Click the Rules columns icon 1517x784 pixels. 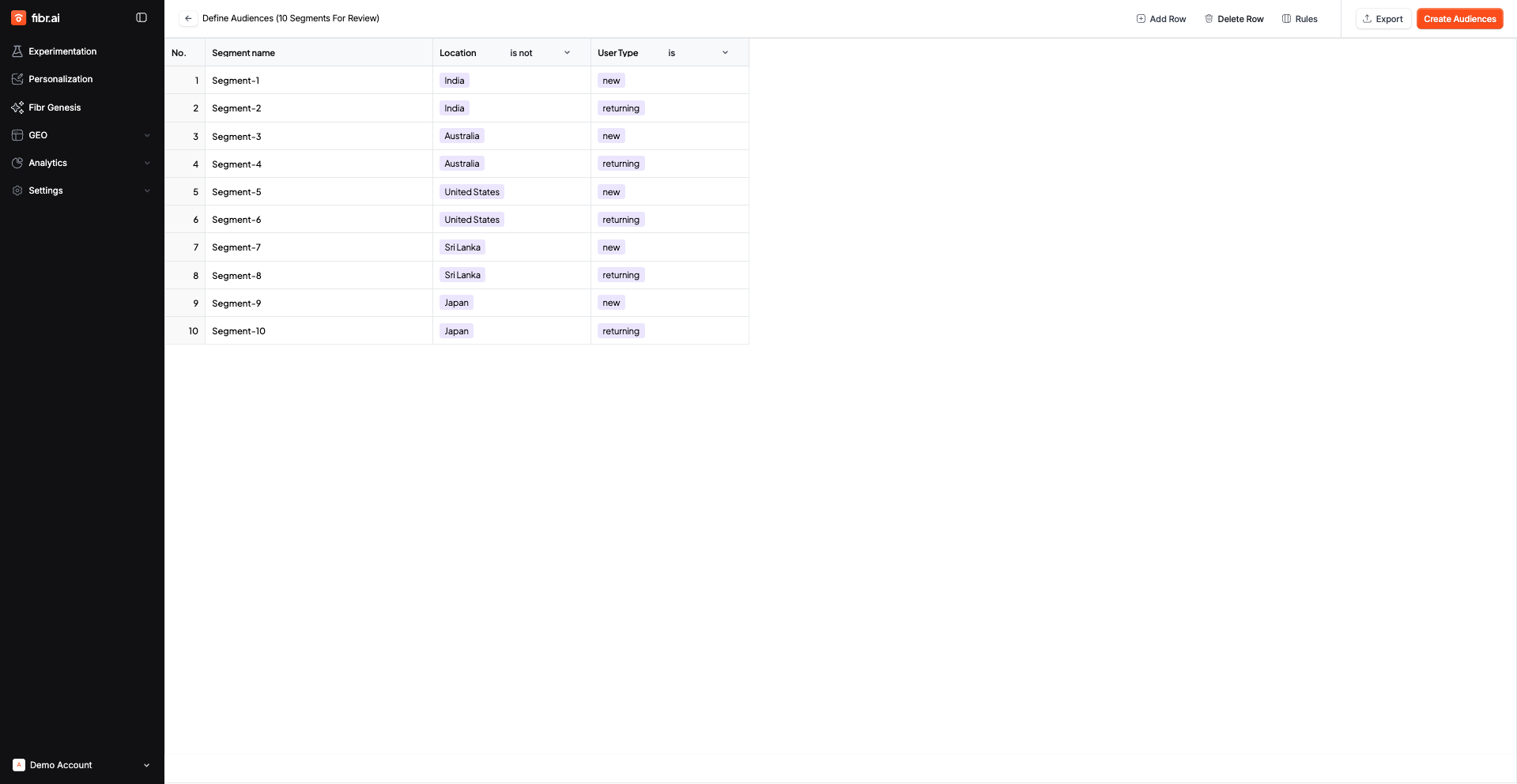1286,19
